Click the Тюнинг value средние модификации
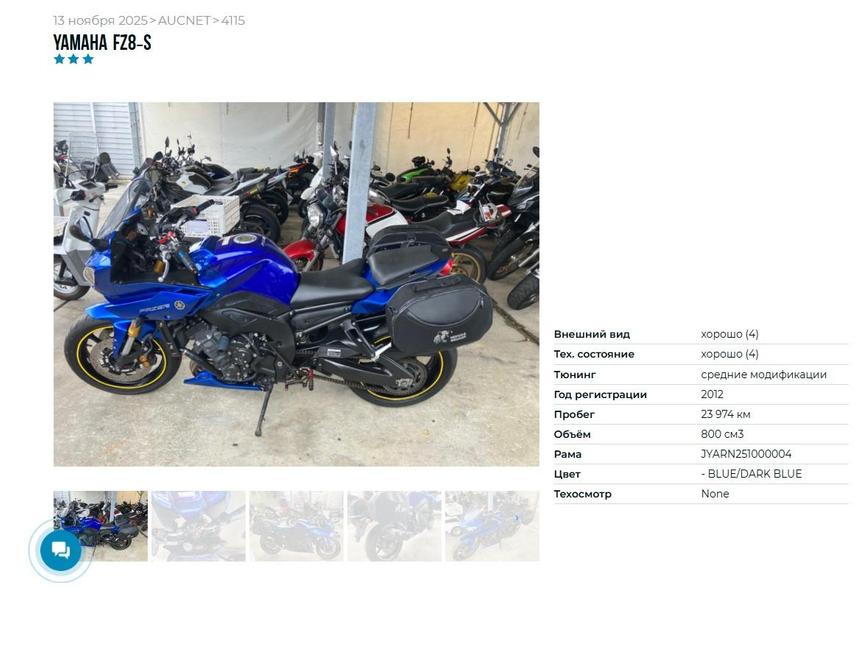The width and height of the screenshot is (860, 646). point(763,375)
